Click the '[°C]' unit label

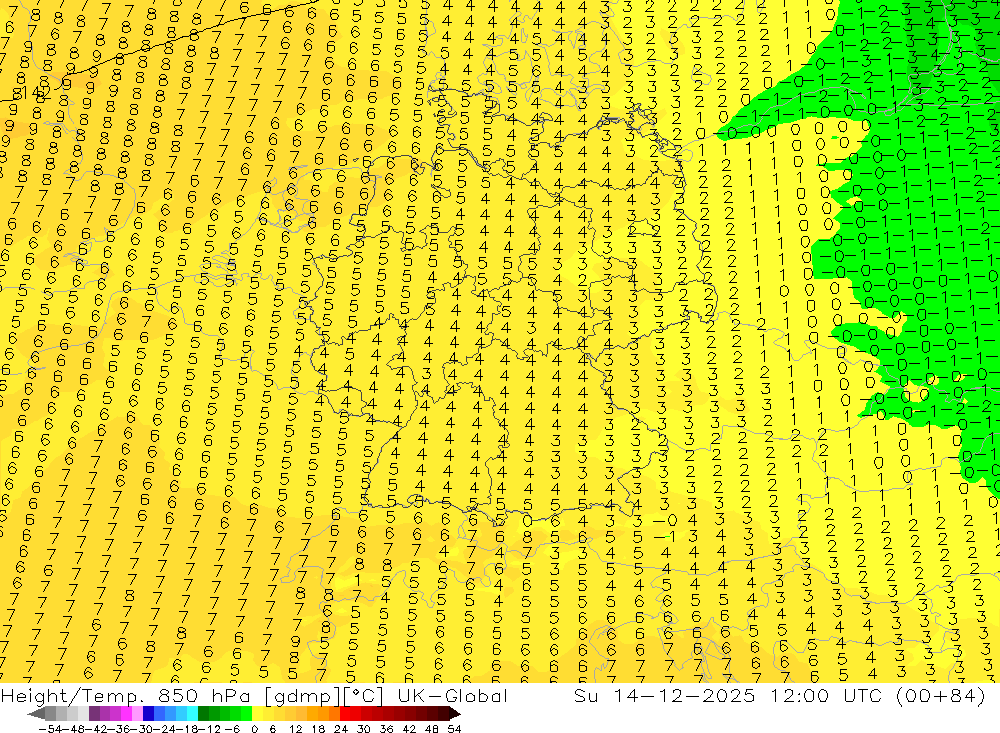364,696
